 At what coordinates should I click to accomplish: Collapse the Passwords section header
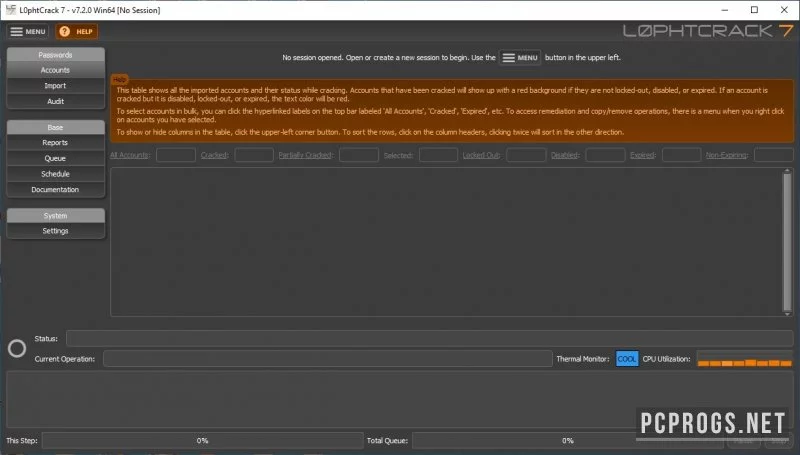click(56, 55)
